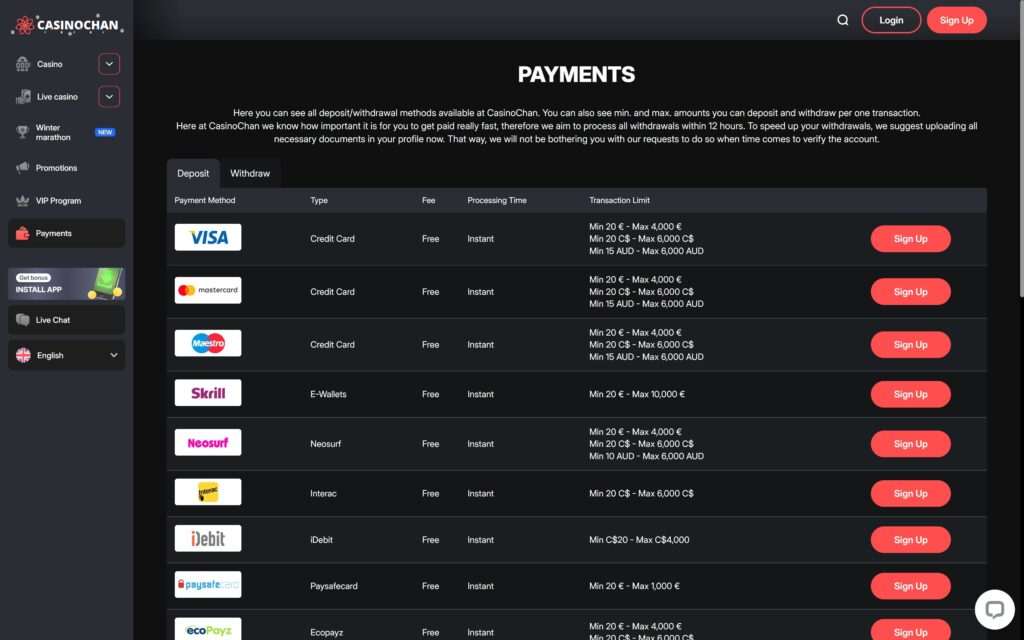Select the Promotions trophy icon in sidebar
The image size is (1024, 640).
pos(25,168)
